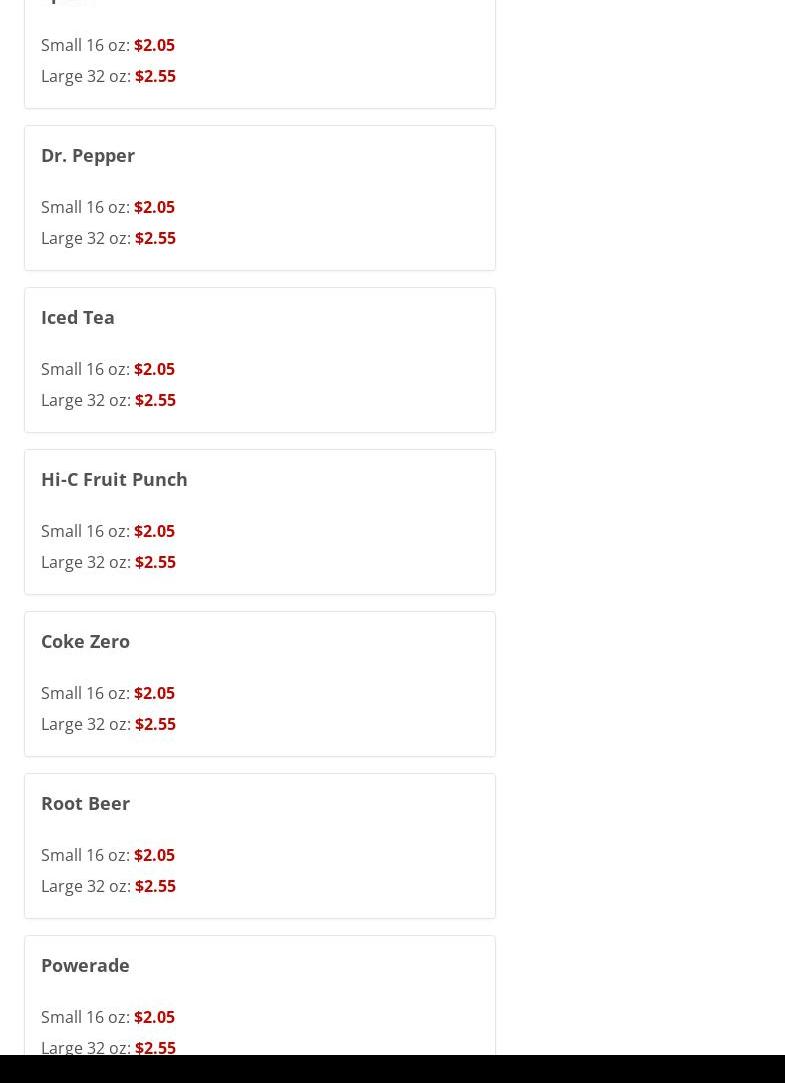Choose Hi-C Fruit Punch Large 32 oz
The width and height of the screenshot is (785, 1083).
108,562
